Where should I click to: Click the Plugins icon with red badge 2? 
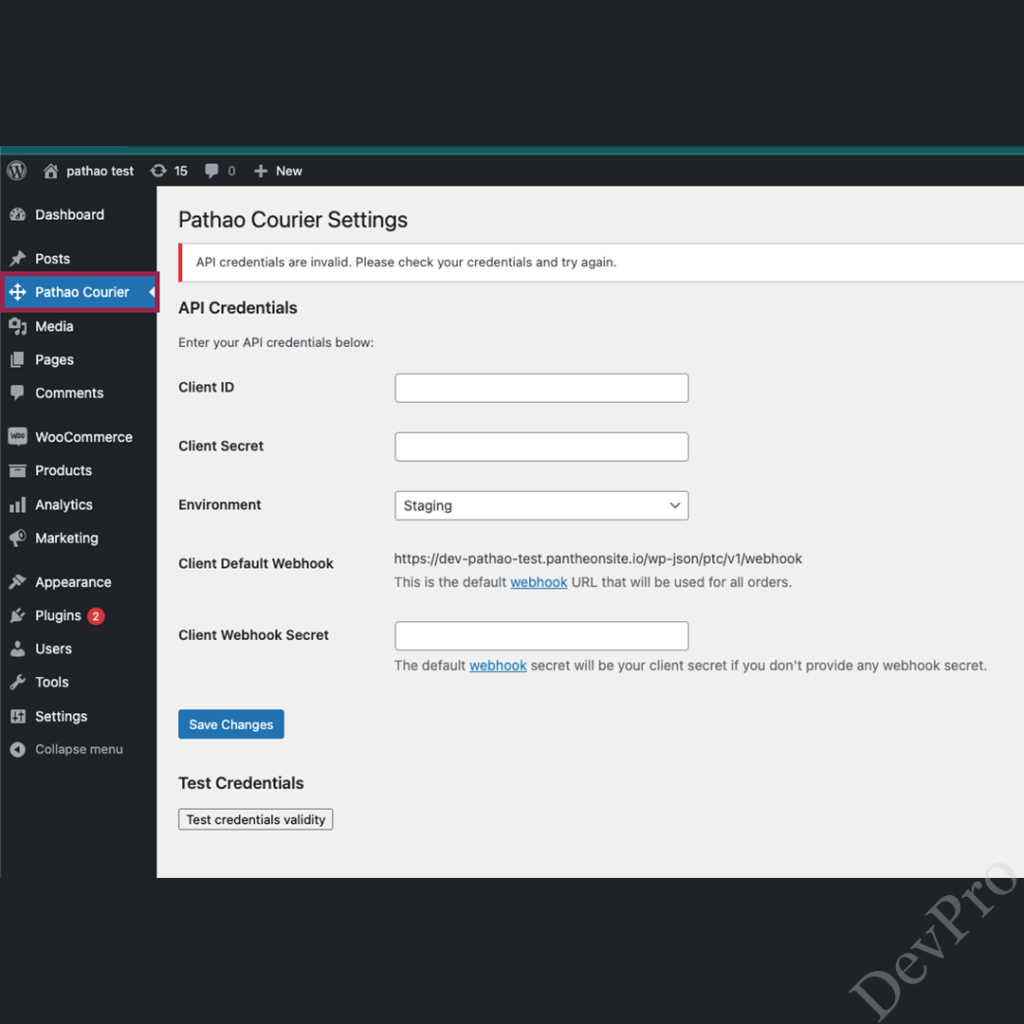click(20, 615)
